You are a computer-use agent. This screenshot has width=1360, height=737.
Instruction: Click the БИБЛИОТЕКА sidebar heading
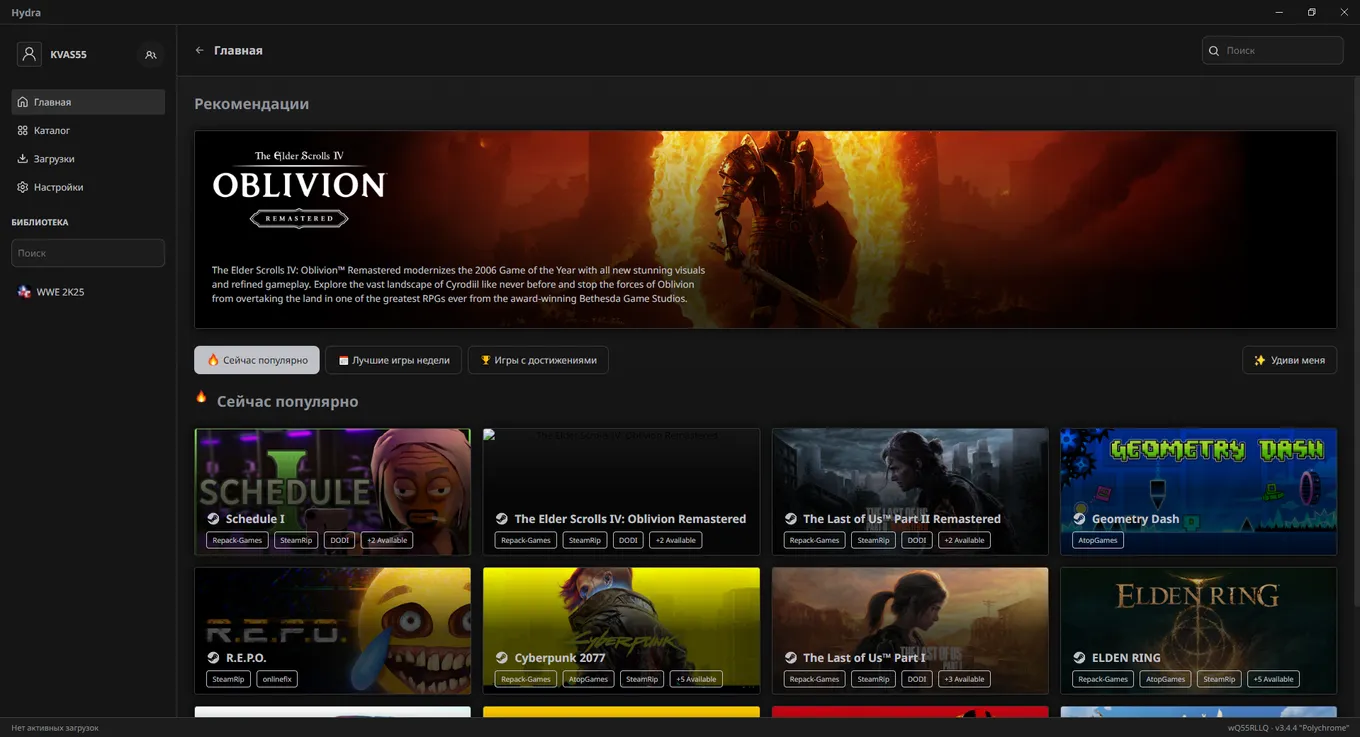coord(40,222)
